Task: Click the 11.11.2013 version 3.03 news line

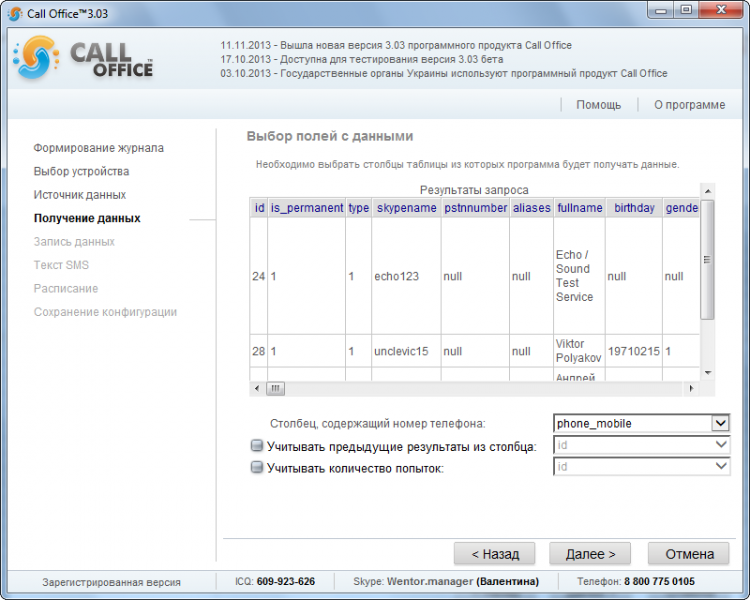Action: 396,45
